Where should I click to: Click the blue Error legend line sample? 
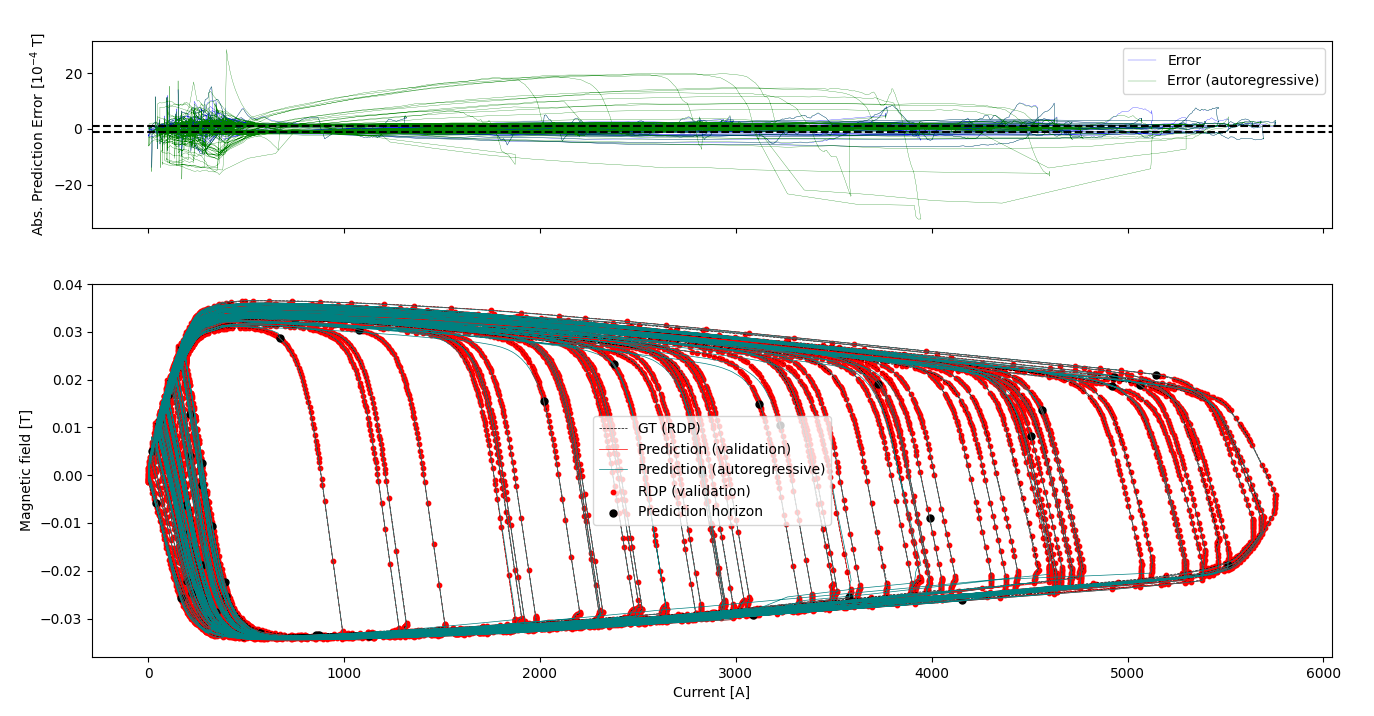pos(1144,61)
